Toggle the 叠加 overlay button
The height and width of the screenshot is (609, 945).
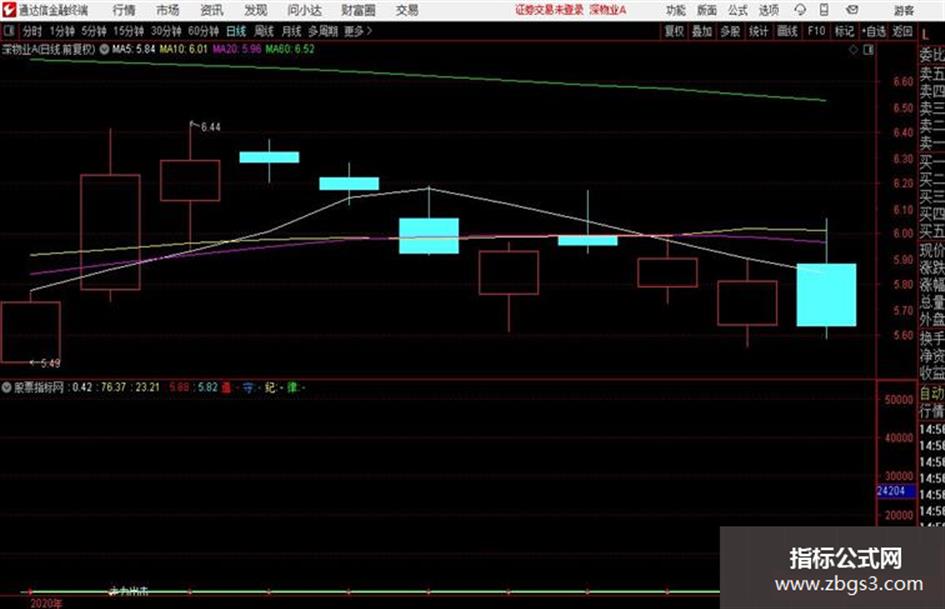coord(702,31)
